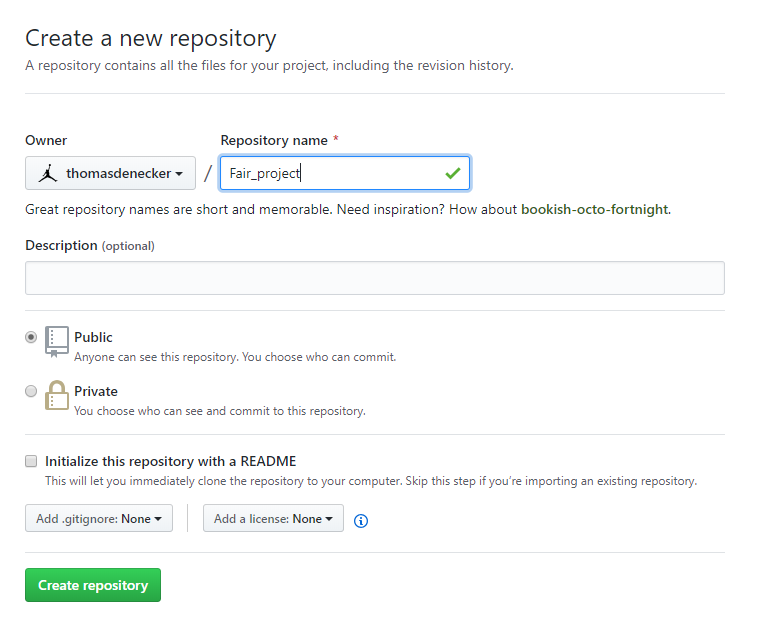Image resolution: width=772 pixels, height=630 pixels.
Task: Click into the Description text field
Action: point(375,278)
